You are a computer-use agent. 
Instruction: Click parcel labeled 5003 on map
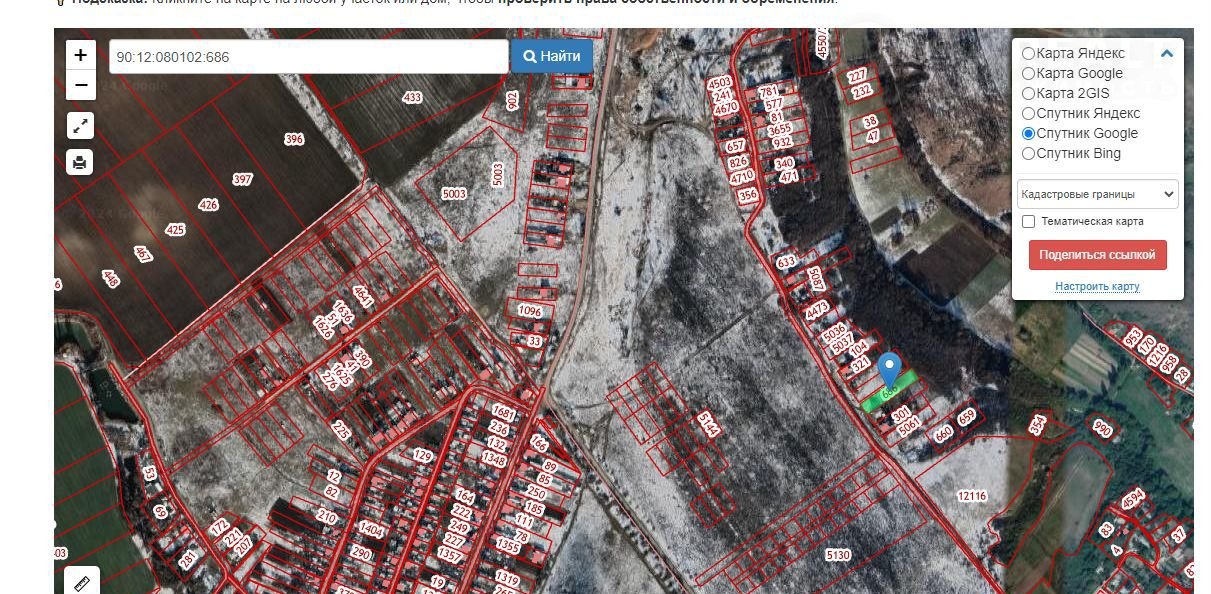click(x=454, y=194)
